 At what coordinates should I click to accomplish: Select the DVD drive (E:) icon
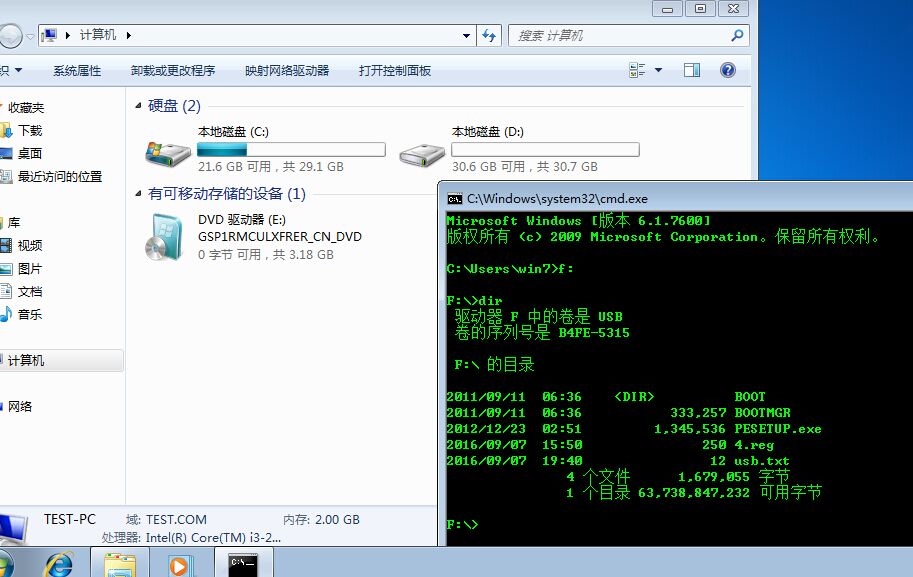coord(164,237)
